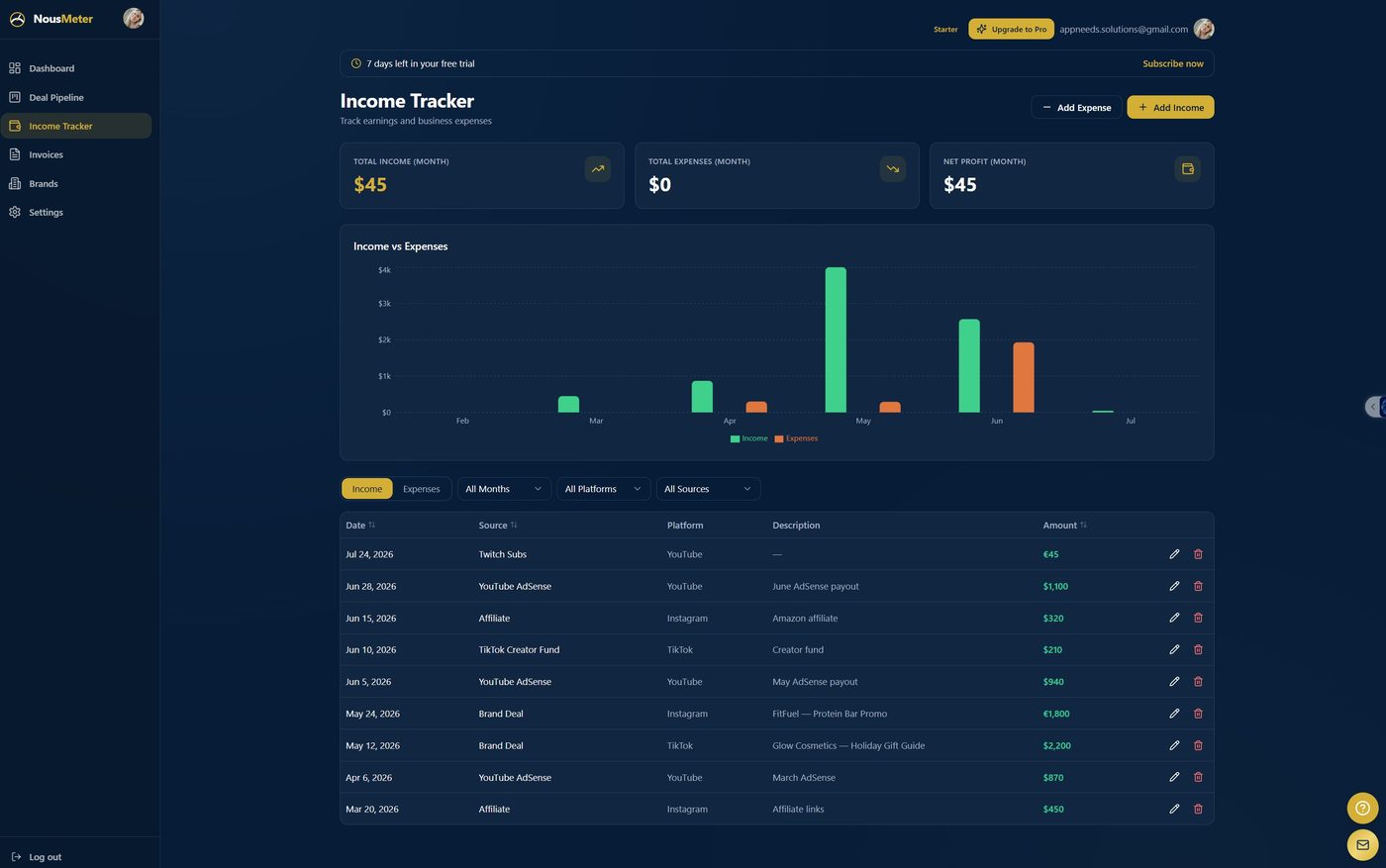Open the All Months dropdown

click(x=504, y=489)
